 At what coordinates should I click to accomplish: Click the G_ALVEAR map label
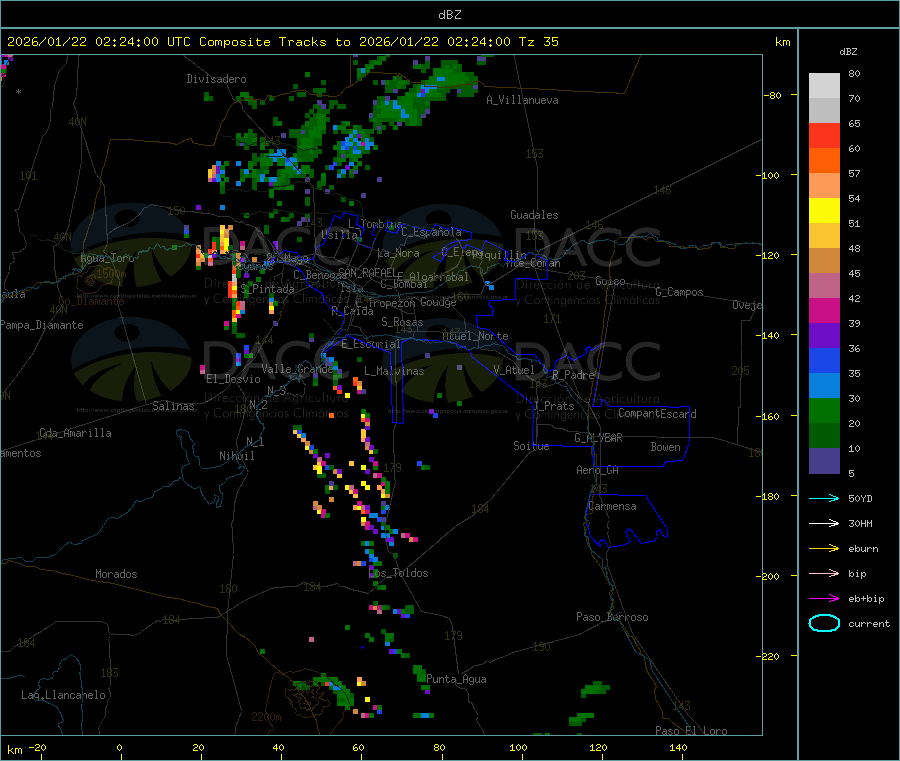598,438
